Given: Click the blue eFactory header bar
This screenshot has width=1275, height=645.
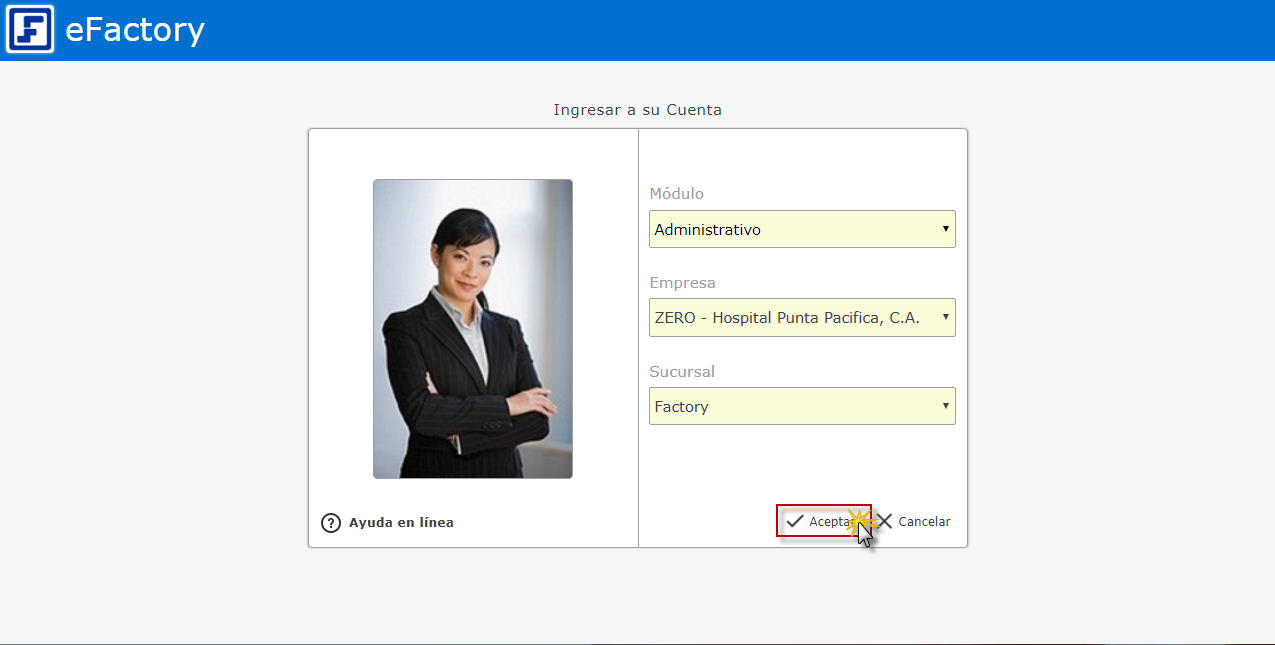Looking at the screenshot, I should click(700, 30).
